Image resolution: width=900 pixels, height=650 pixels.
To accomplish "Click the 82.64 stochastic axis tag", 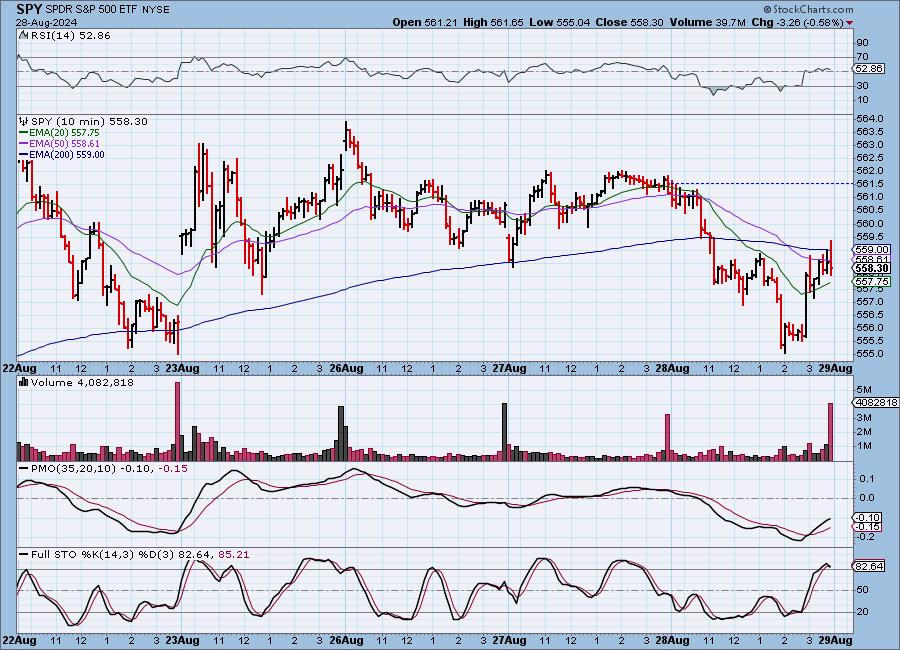I will tap(868, 566).
